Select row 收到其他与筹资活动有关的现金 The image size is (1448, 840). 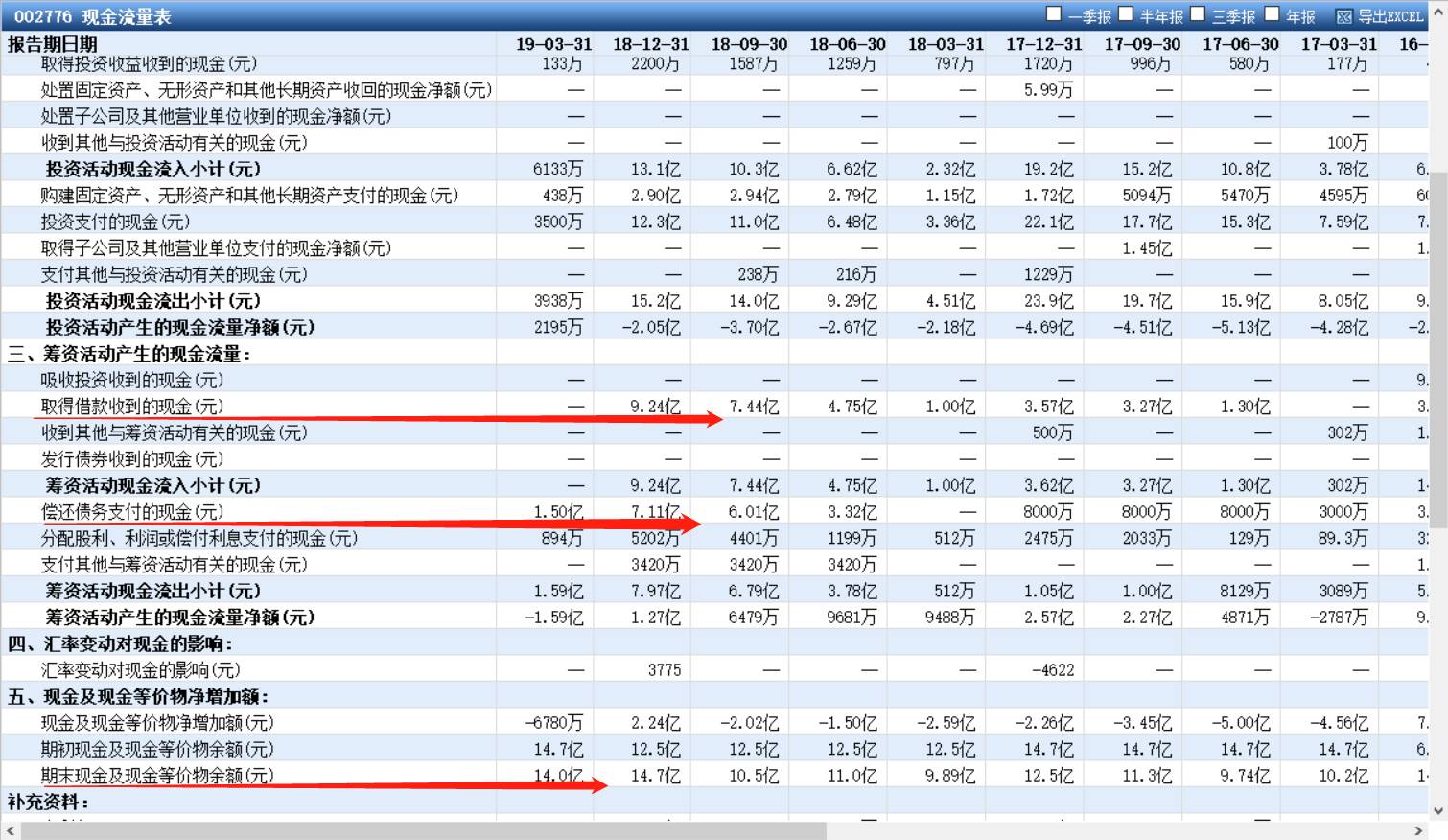(714, 432)
